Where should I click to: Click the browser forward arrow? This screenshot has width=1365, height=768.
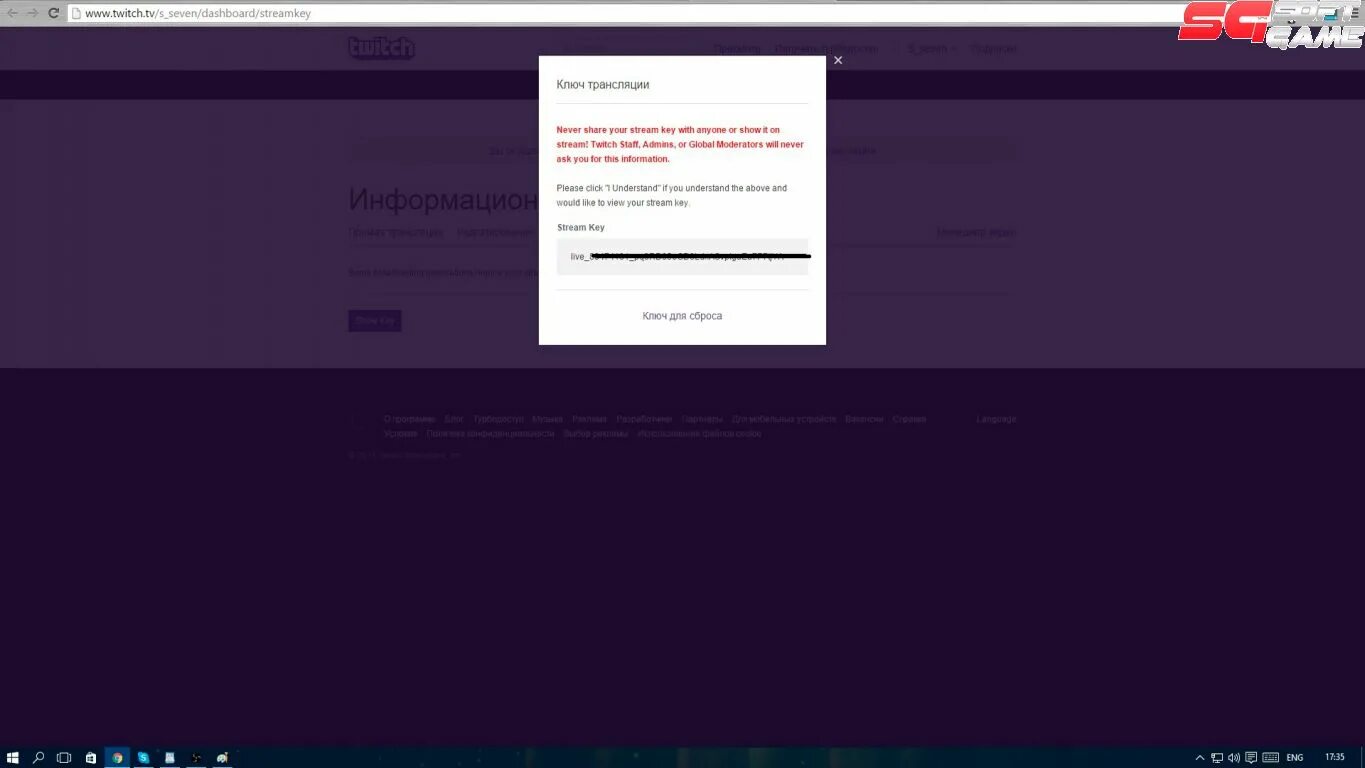point(33,13)
